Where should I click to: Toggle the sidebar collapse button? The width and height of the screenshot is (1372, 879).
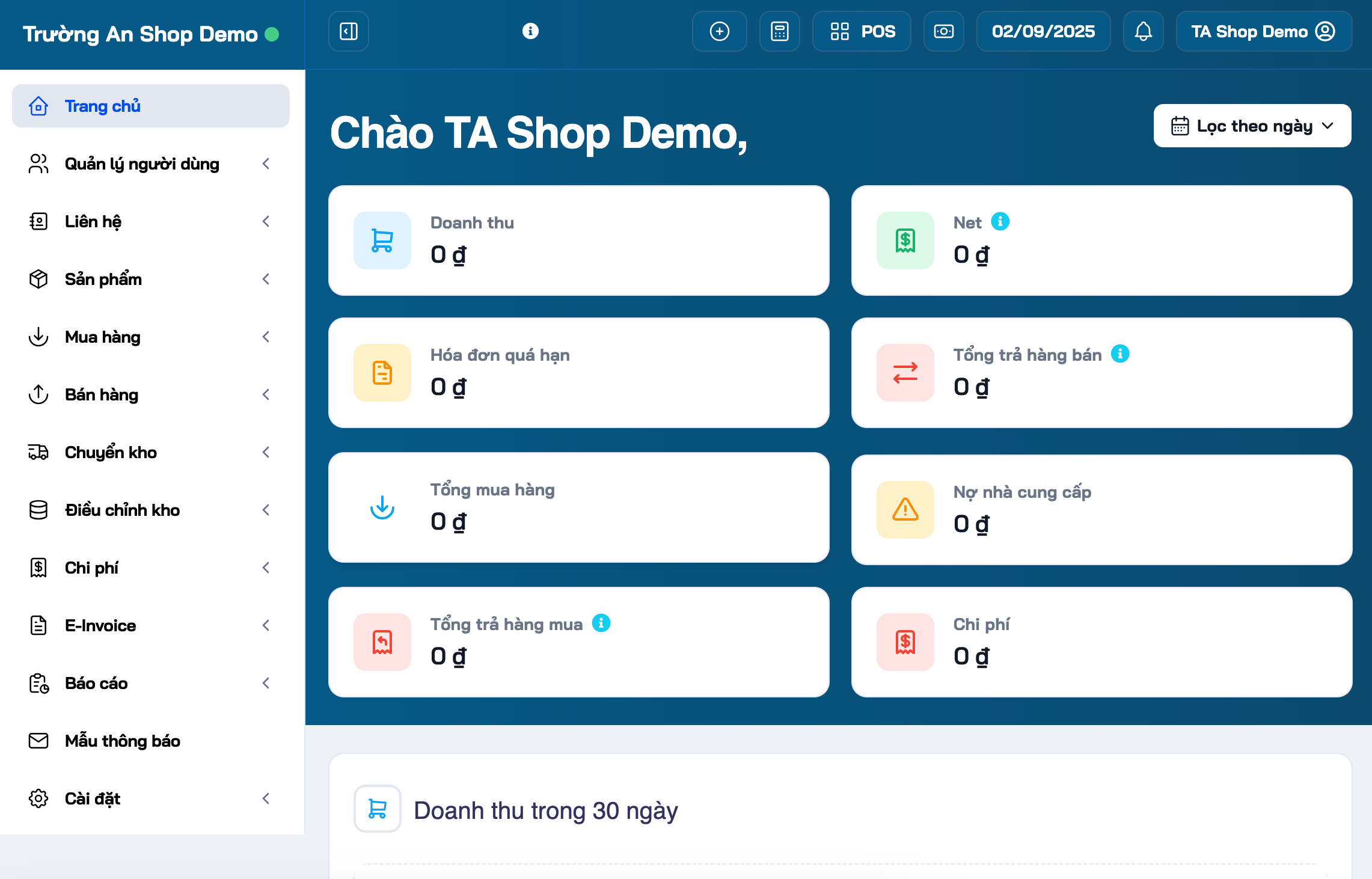tap(349, 31)
